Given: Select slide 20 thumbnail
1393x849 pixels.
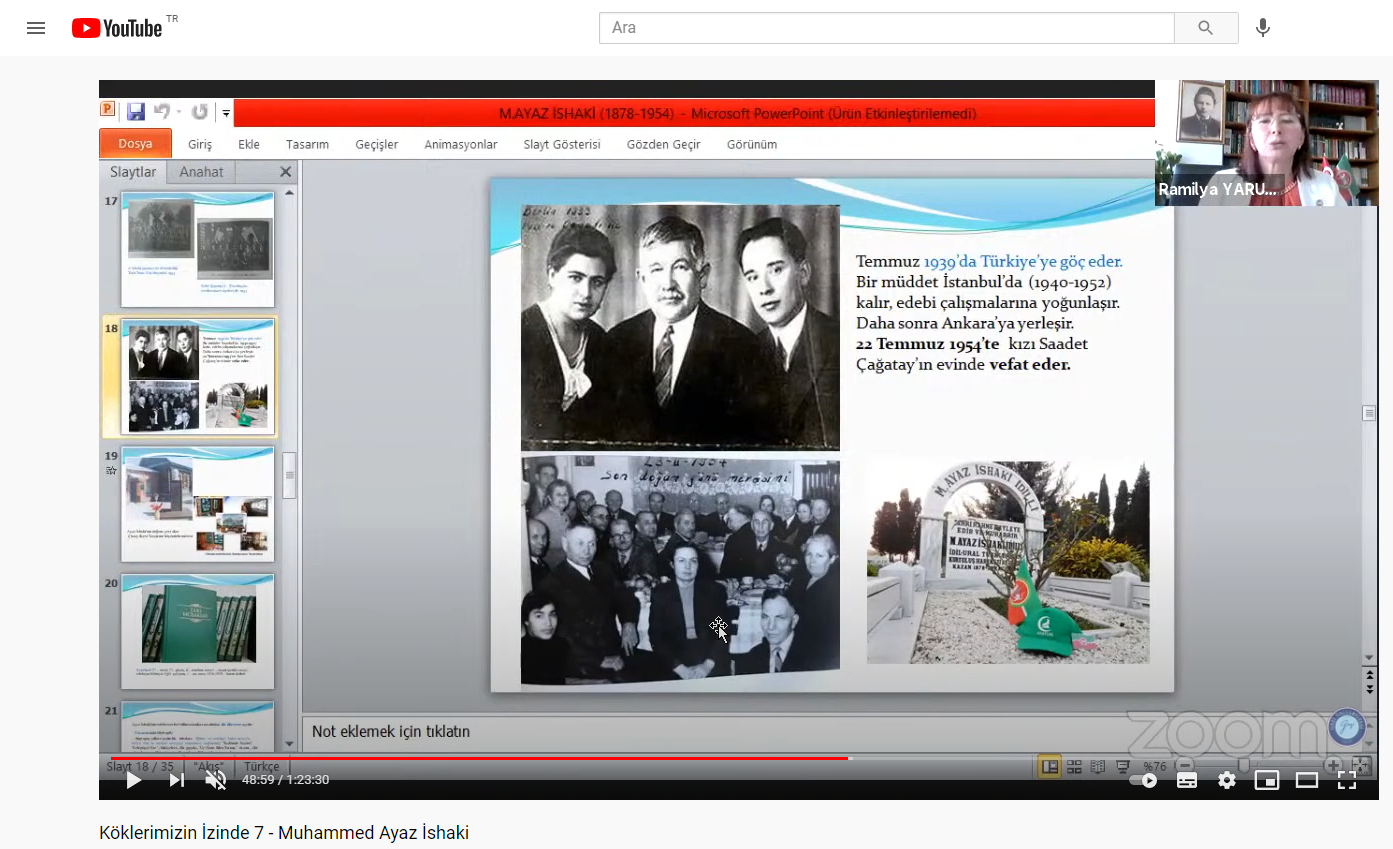Looking at the screenshot, I should (x=198, y=631).
